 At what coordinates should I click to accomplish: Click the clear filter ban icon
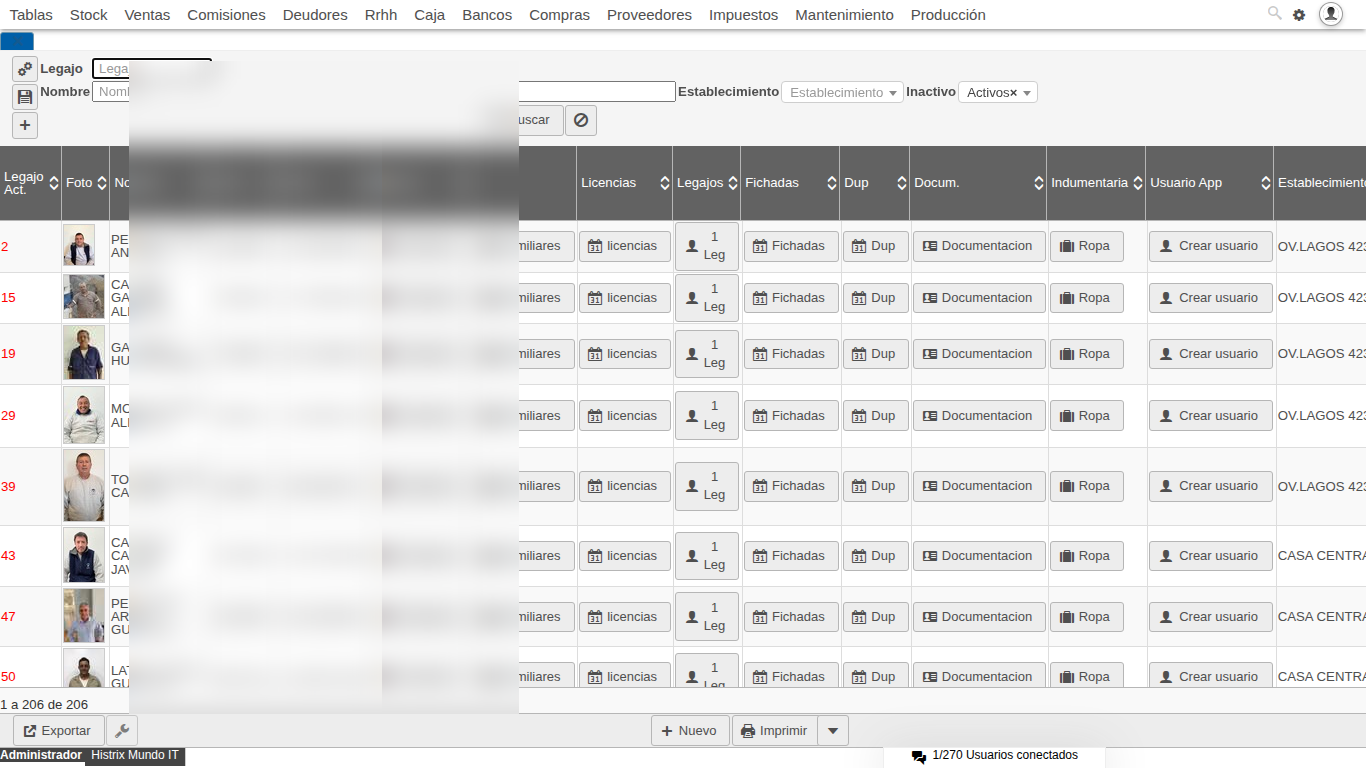click(x=581, y=120)
